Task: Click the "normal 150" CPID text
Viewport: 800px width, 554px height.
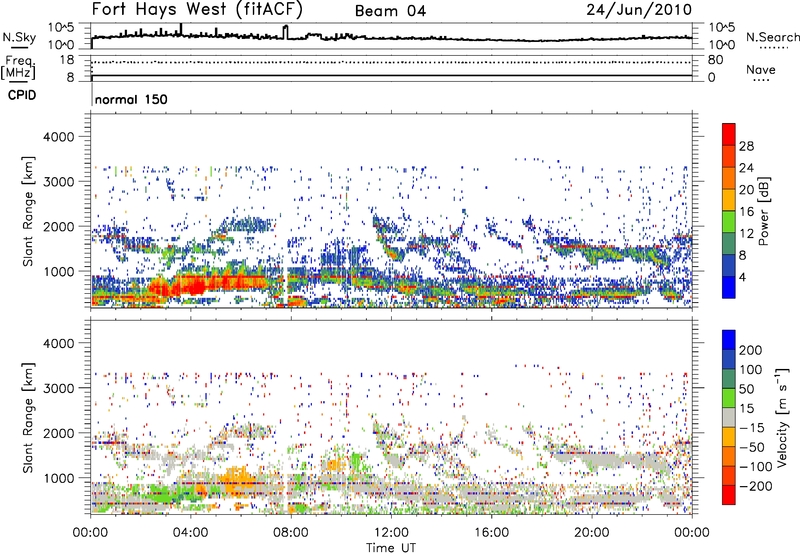Action: tap(131, 99)
